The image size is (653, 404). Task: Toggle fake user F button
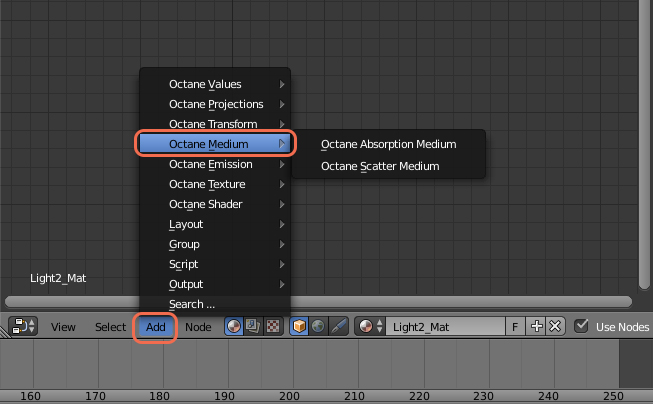point(515,326)
